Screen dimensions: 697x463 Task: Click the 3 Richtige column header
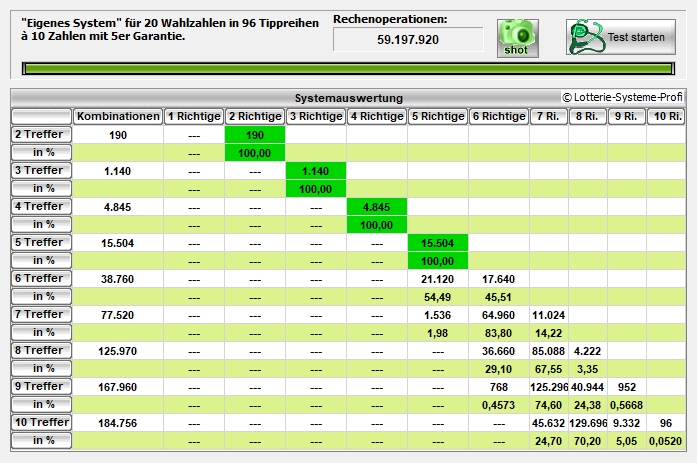point(316,116)
